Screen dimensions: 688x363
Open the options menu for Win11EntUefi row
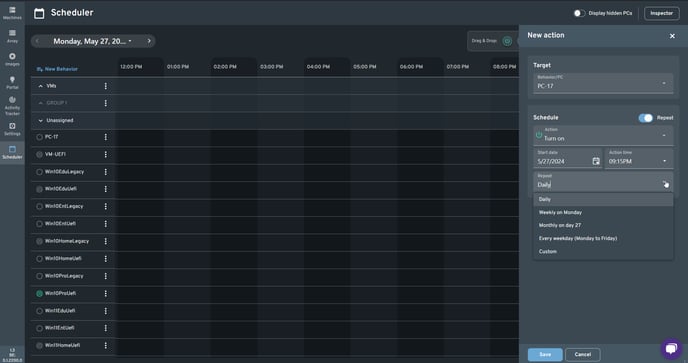coord(106,328)
